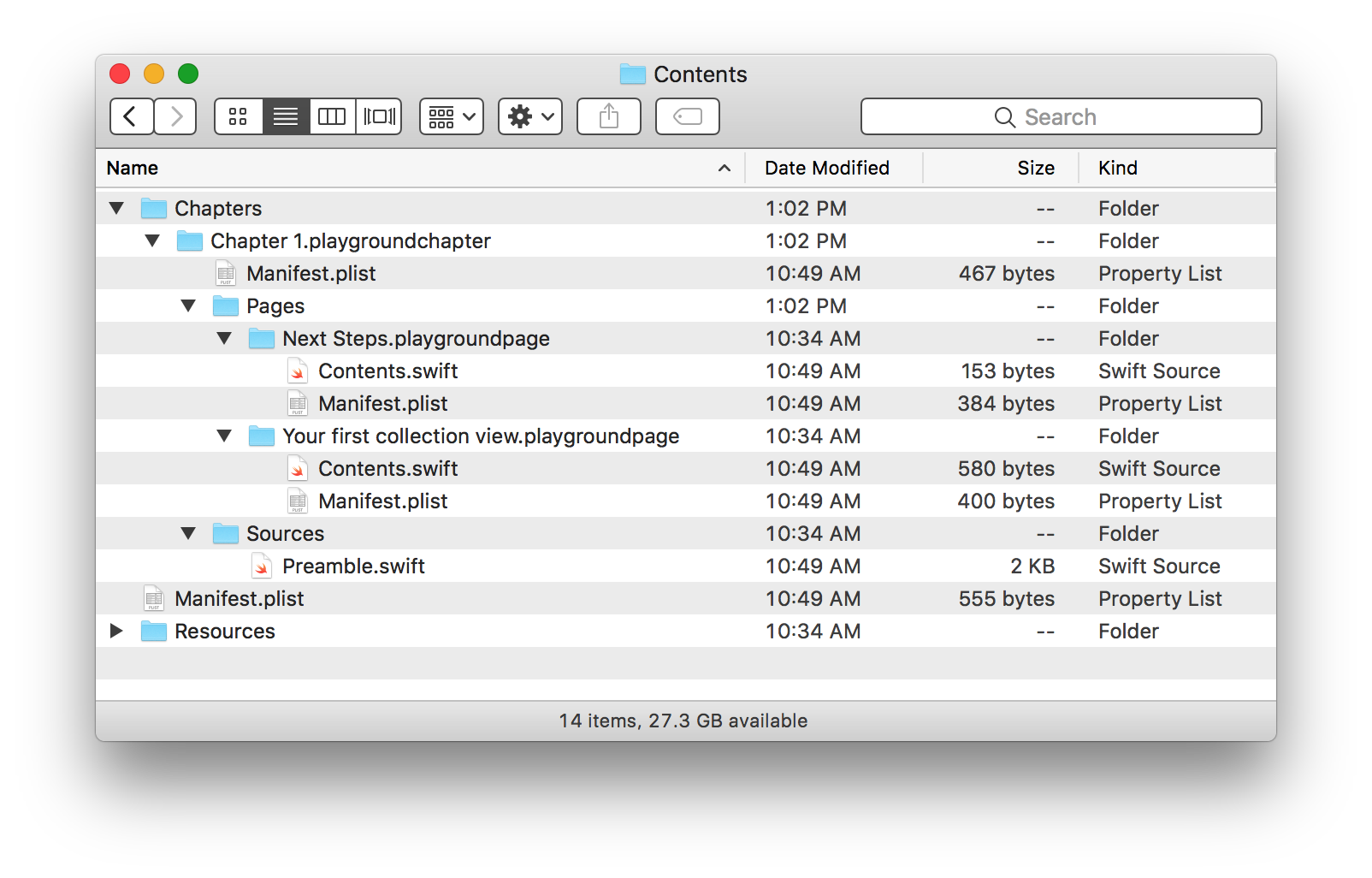
Task: Switch to list view
Action: (286, 116)
